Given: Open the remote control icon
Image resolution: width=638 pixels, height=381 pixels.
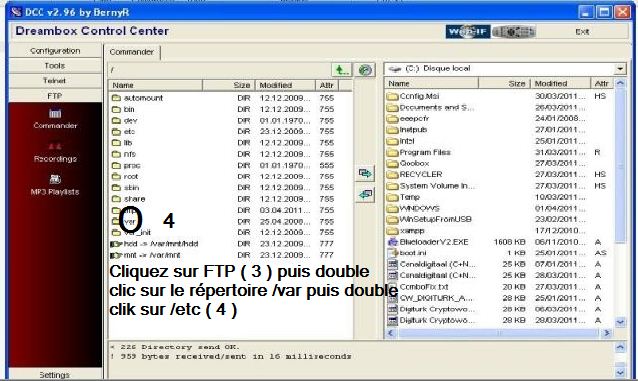Looking at the screenshot, I should coord(513,32).
